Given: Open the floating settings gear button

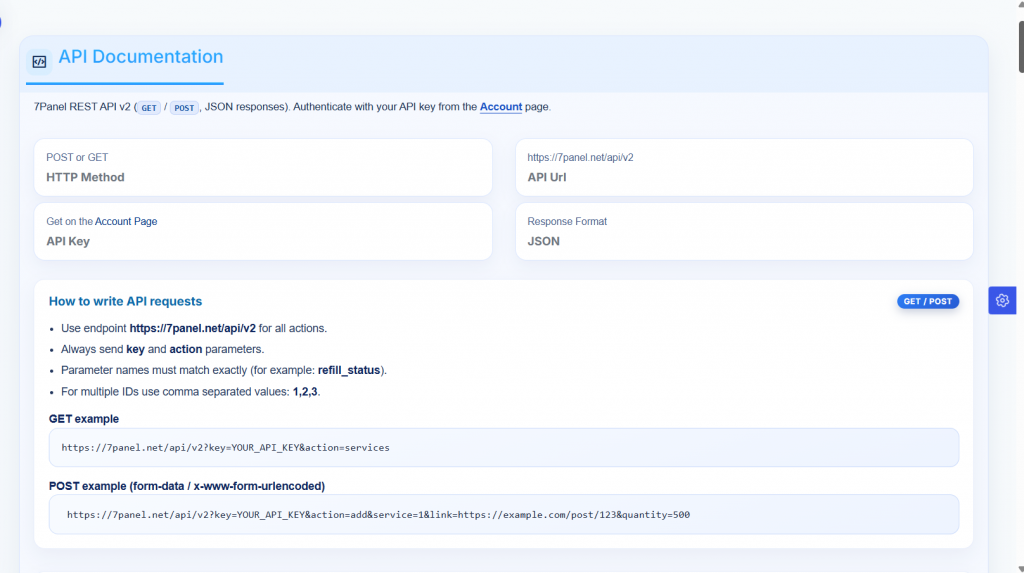Looking at the screenshot, I should (1002, 301).
